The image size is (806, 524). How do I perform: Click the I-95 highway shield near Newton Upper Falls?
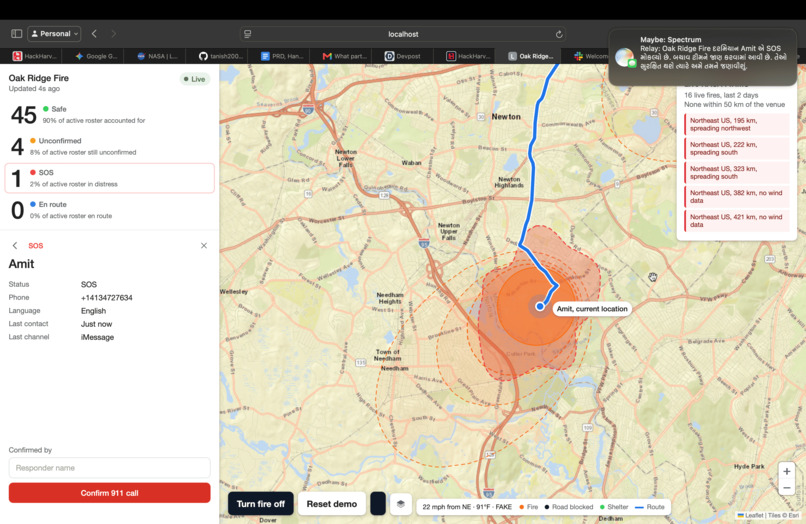pos(424,243)
